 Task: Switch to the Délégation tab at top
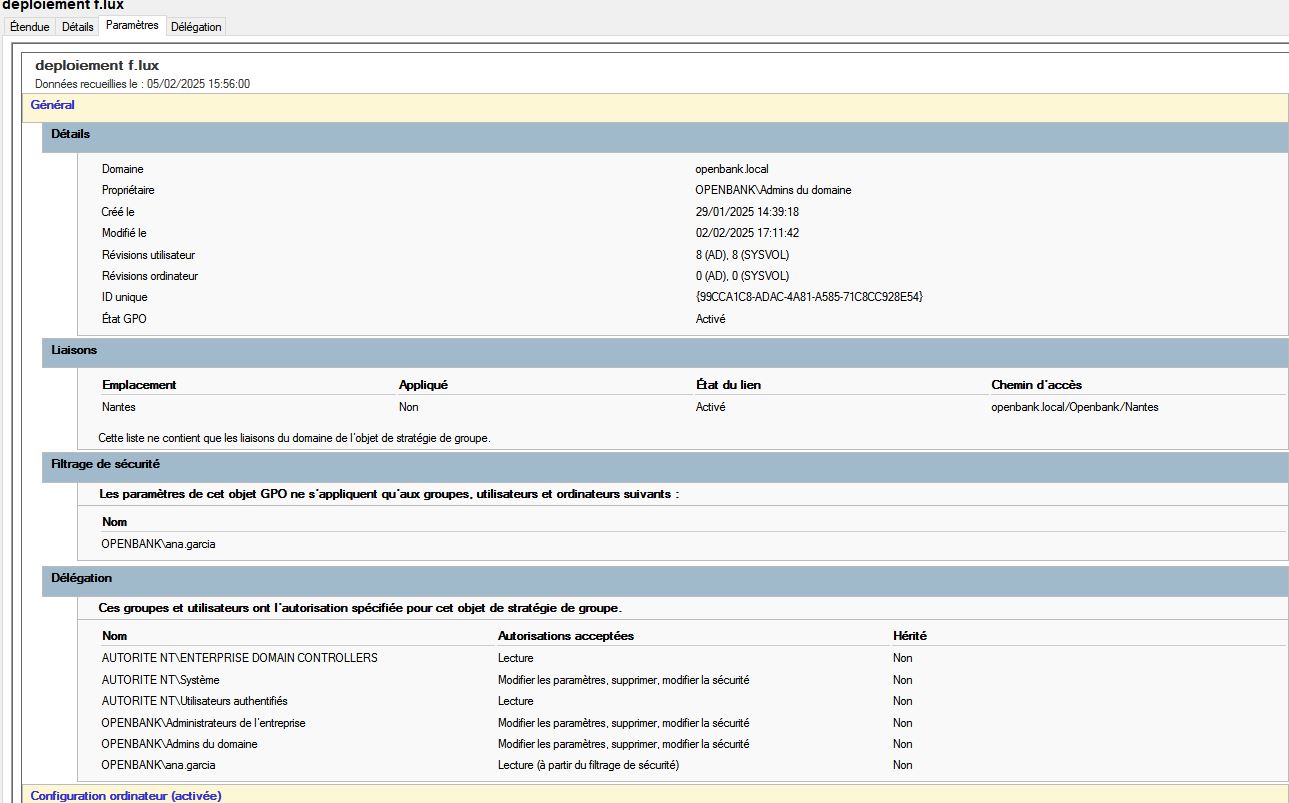coord(196,27)
